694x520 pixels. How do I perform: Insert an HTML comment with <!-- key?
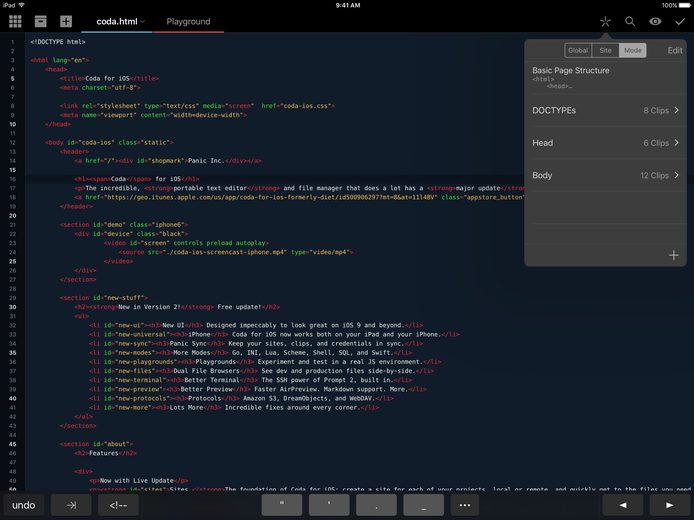[118, 505]
